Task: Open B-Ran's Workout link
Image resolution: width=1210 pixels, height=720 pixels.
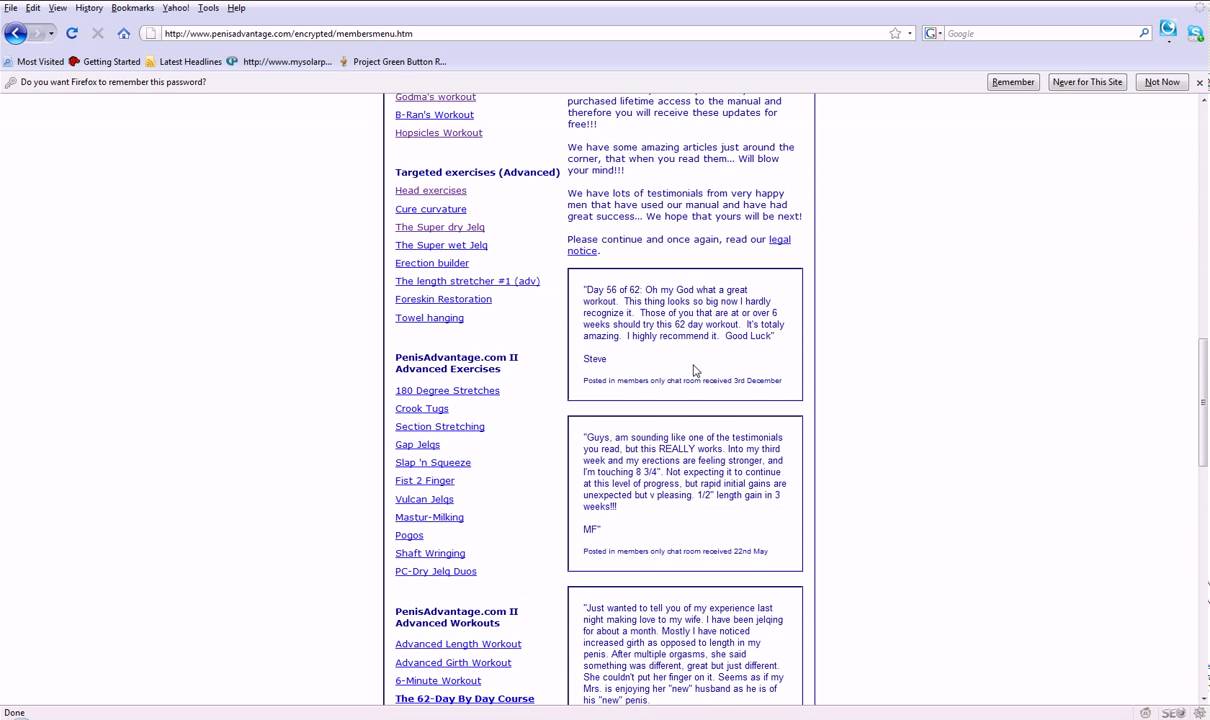Action: [434, 115]
